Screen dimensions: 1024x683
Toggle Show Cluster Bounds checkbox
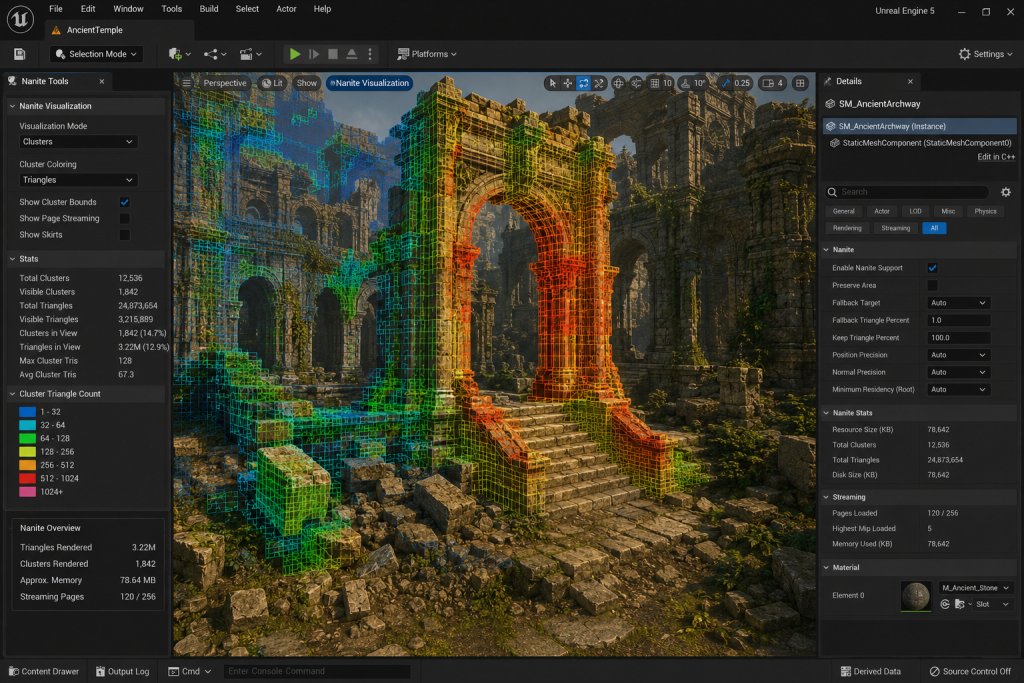125,202
